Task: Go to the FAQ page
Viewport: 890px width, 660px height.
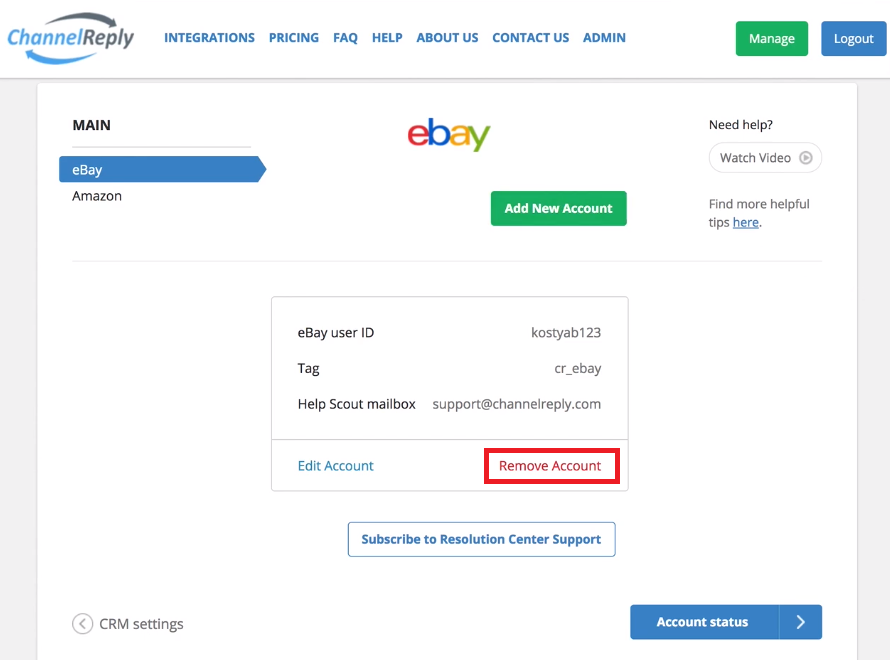Action: [x=345, y=38]
